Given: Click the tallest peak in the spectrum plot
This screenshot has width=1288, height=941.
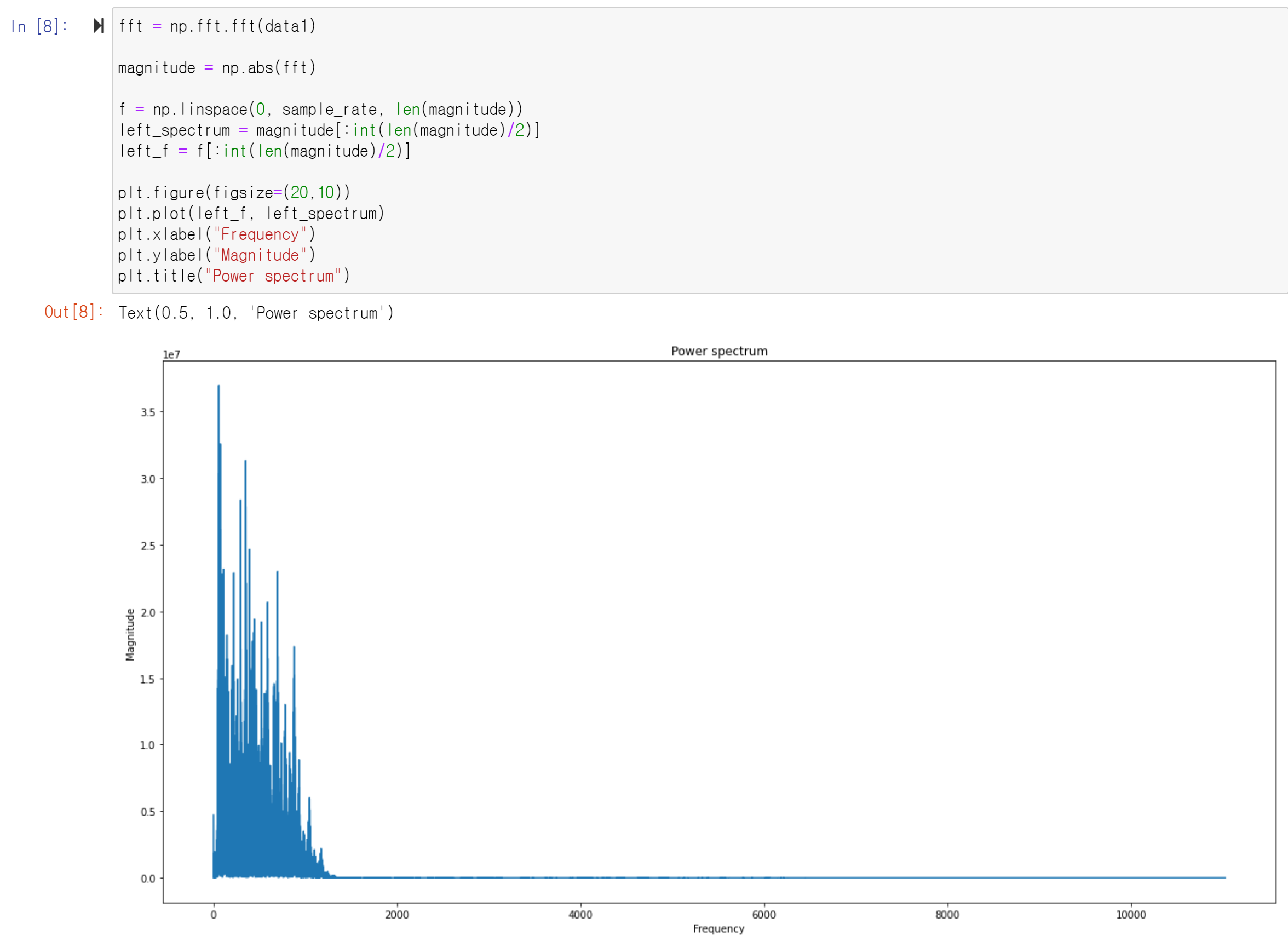Looking at the screenshot, I should 219,387.
